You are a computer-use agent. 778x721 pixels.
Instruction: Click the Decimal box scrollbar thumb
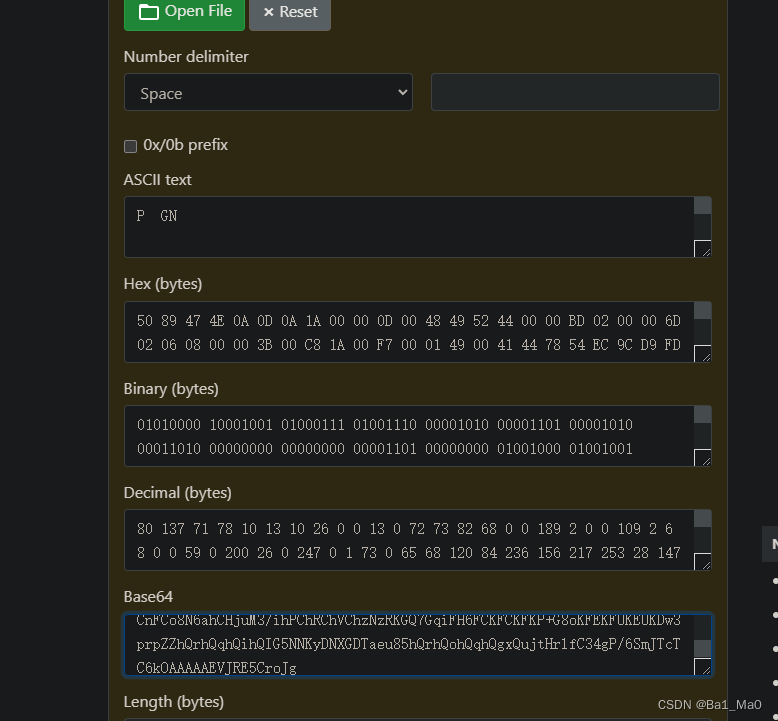(x=703, y=519)
